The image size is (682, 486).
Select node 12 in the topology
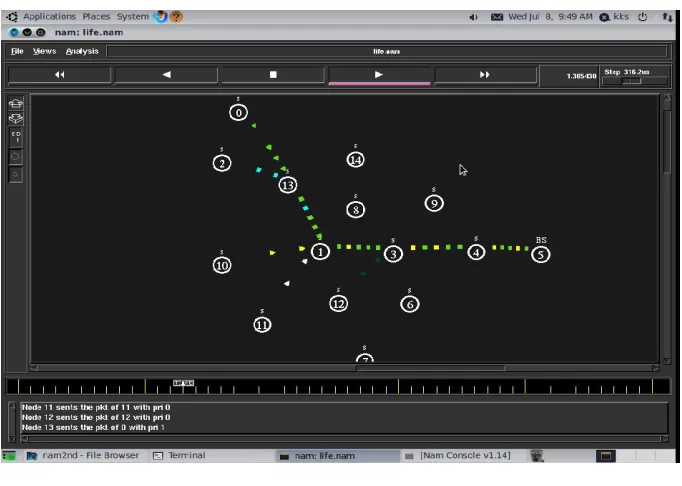[x=338, y=304]
